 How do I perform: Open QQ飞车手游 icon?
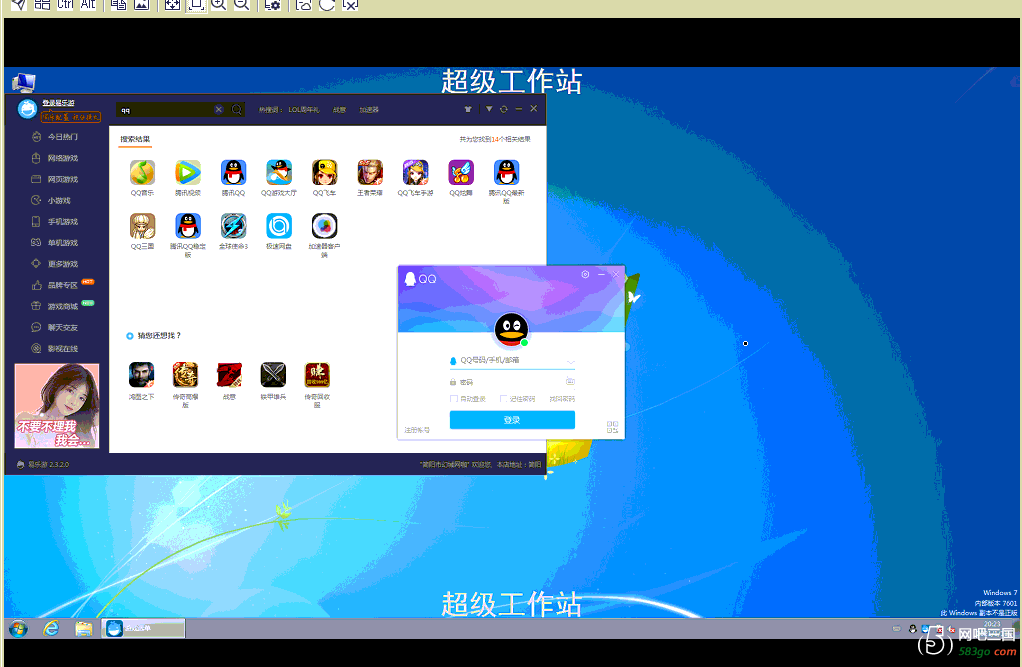click(x=415, y=173)
